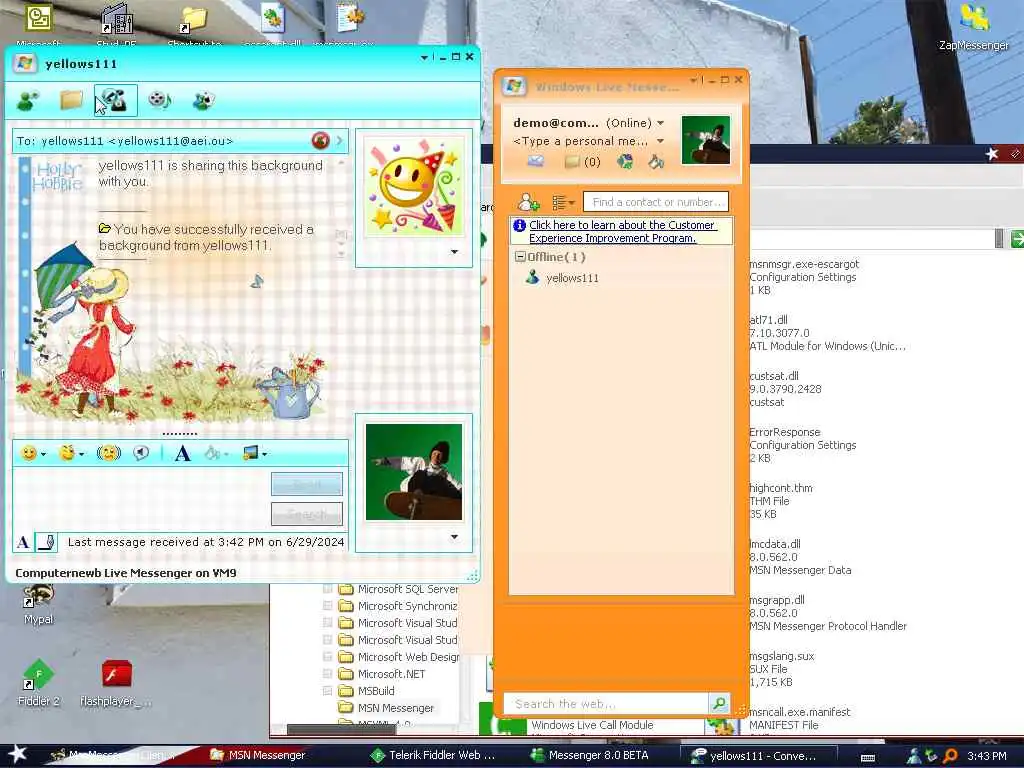
Task: Click the web search magnifier button
Action: point(719,703)
